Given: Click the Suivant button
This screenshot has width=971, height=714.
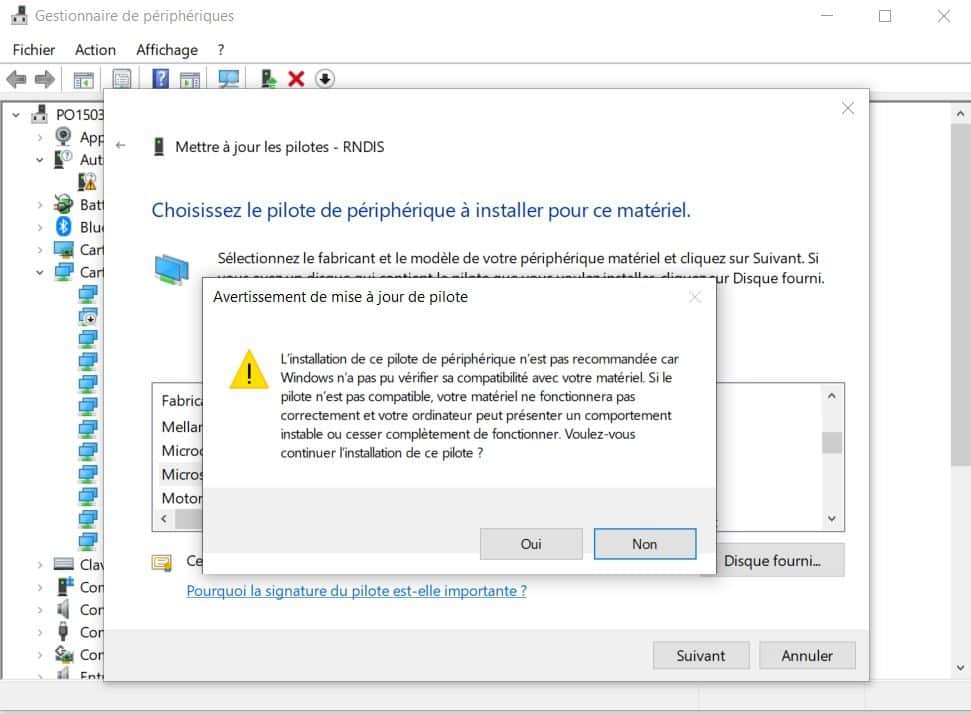Looking at the screenshot, I should (x=701, y=655).
